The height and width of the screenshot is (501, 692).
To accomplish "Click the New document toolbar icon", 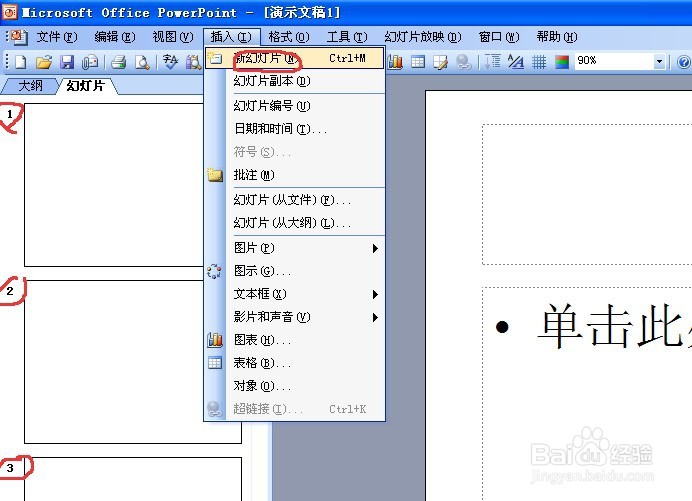I will click(21, 62).
